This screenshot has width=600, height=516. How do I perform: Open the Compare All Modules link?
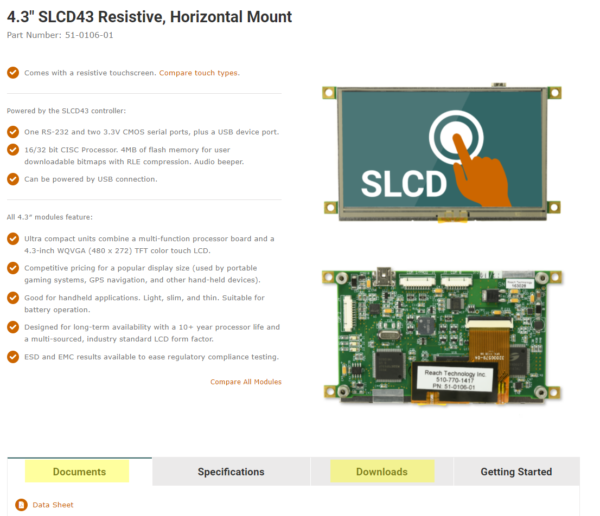pyautogui.click(x=246, y=382)
